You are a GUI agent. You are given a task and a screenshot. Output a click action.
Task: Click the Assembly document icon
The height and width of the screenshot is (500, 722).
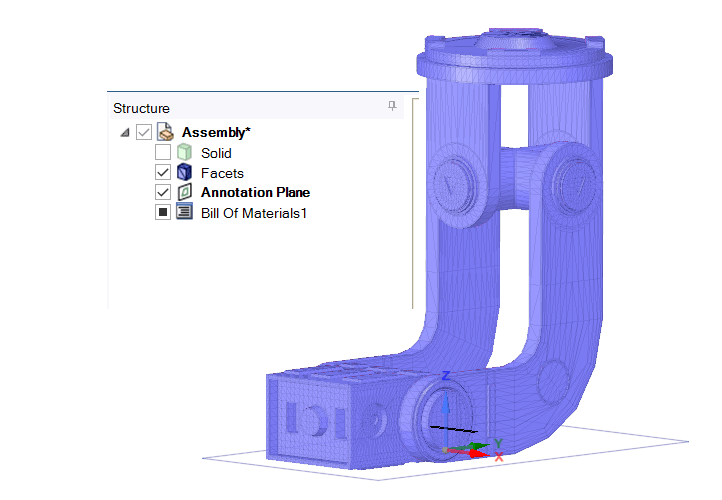coord(166,132)
